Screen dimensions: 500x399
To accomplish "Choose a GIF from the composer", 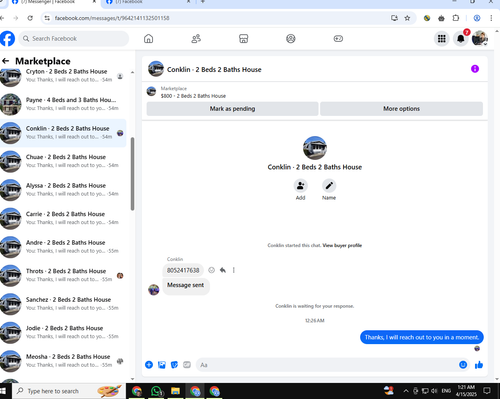I will coord(187,365).
